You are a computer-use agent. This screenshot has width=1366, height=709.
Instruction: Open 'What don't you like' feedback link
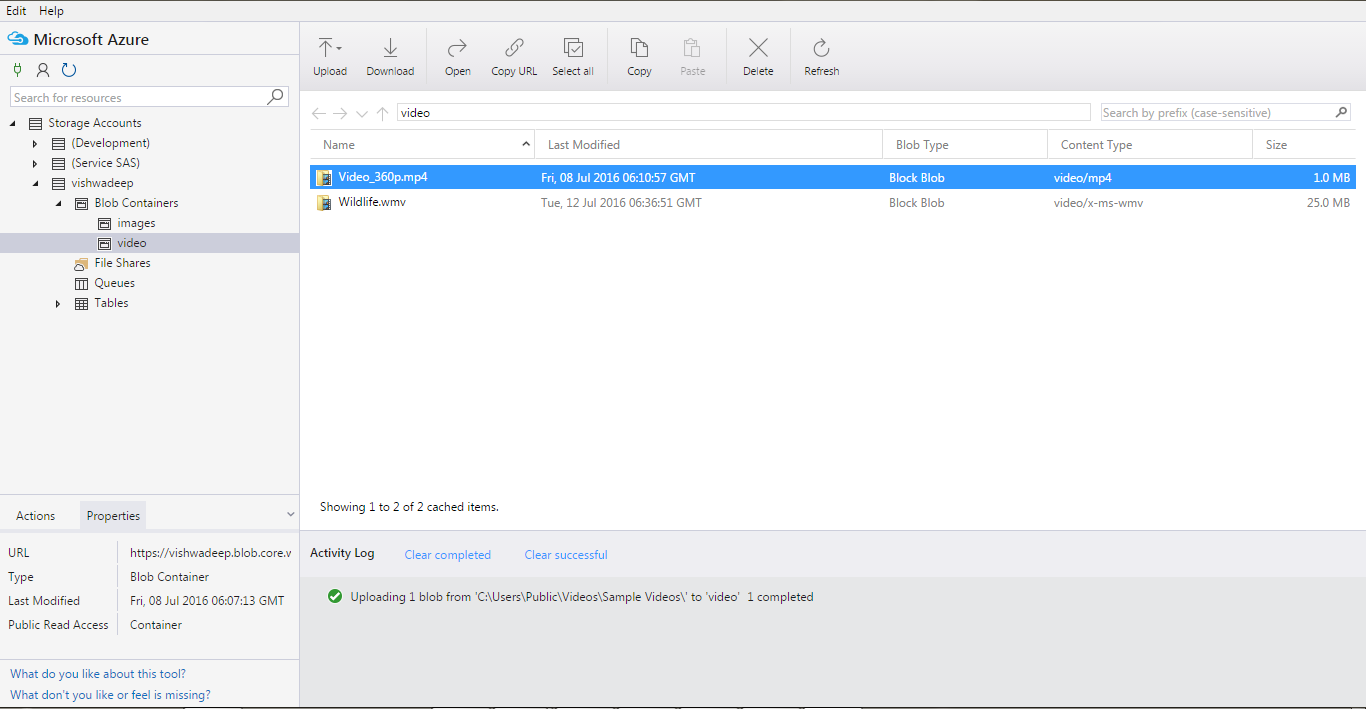(x=110, y=695)
